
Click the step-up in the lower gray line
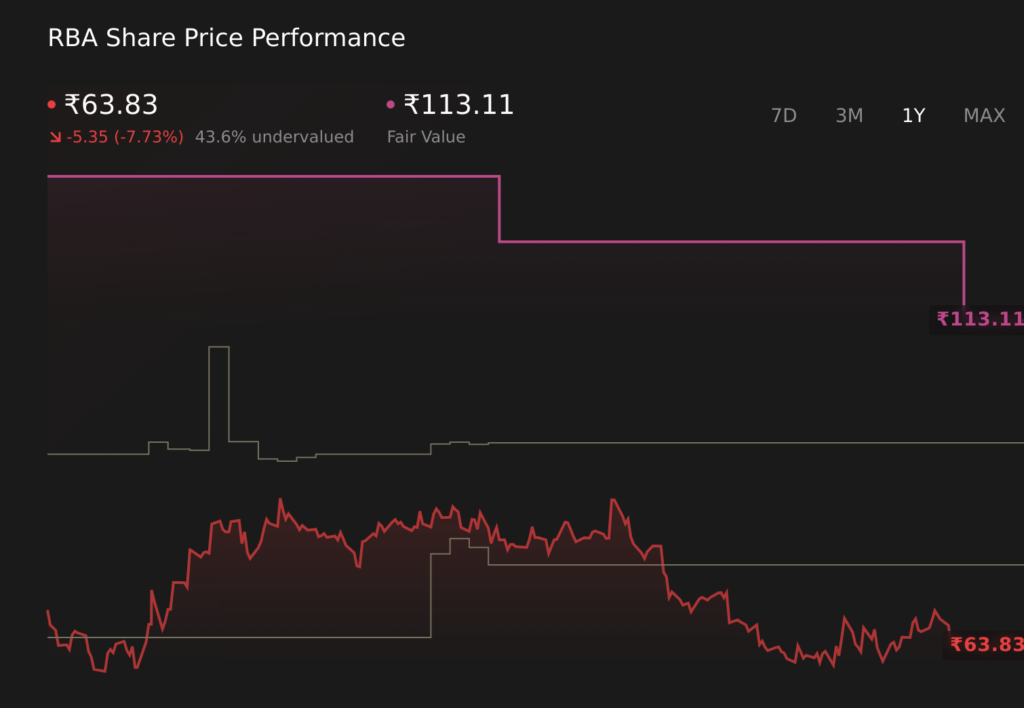[431, 595]
